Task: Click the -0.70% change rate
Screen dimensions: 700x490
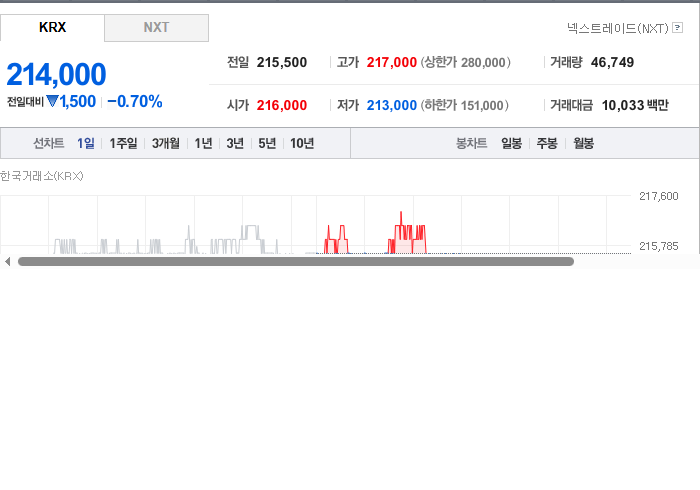Action: [135, 102]
